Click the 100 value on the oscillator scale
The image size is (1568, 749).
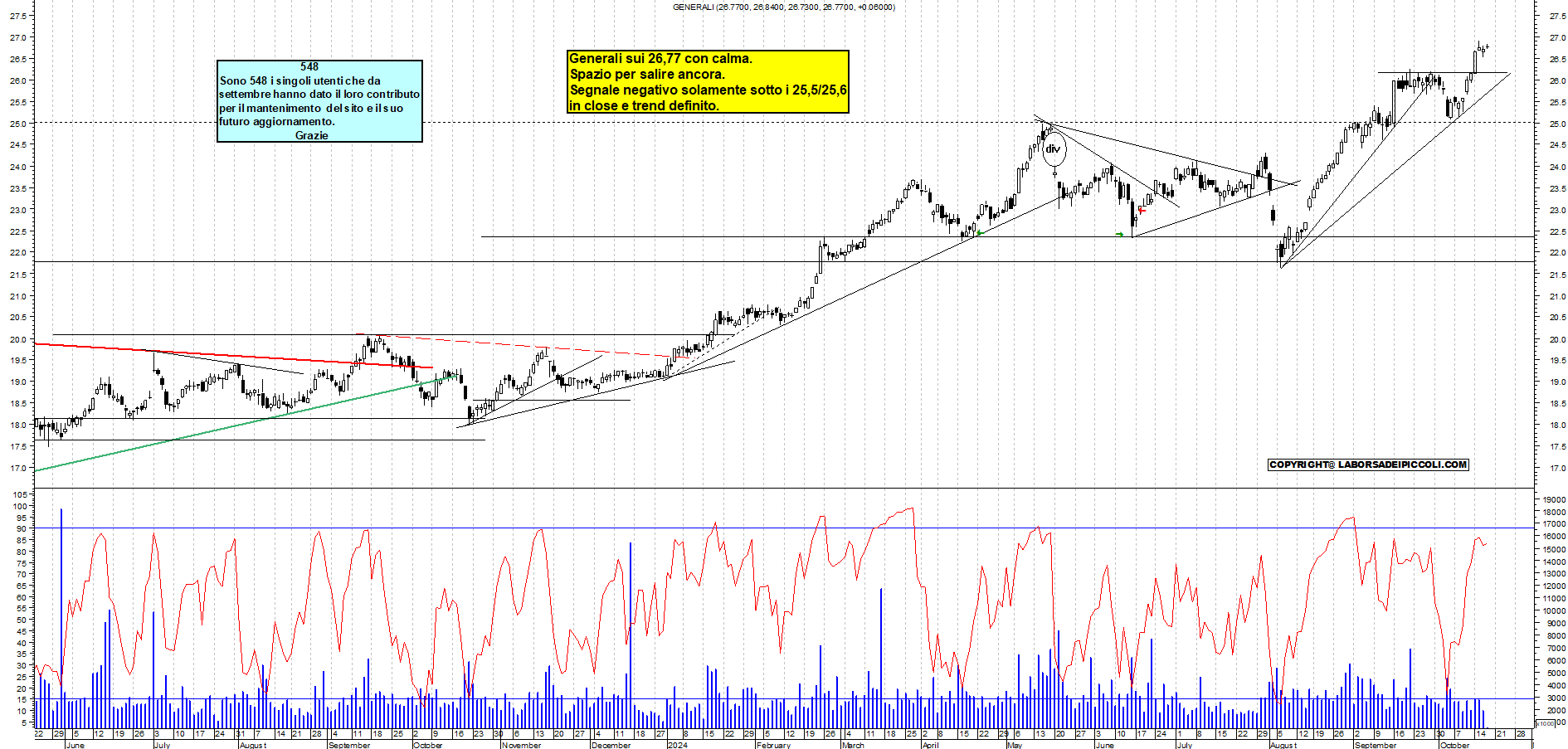click(x=20, y=506)
